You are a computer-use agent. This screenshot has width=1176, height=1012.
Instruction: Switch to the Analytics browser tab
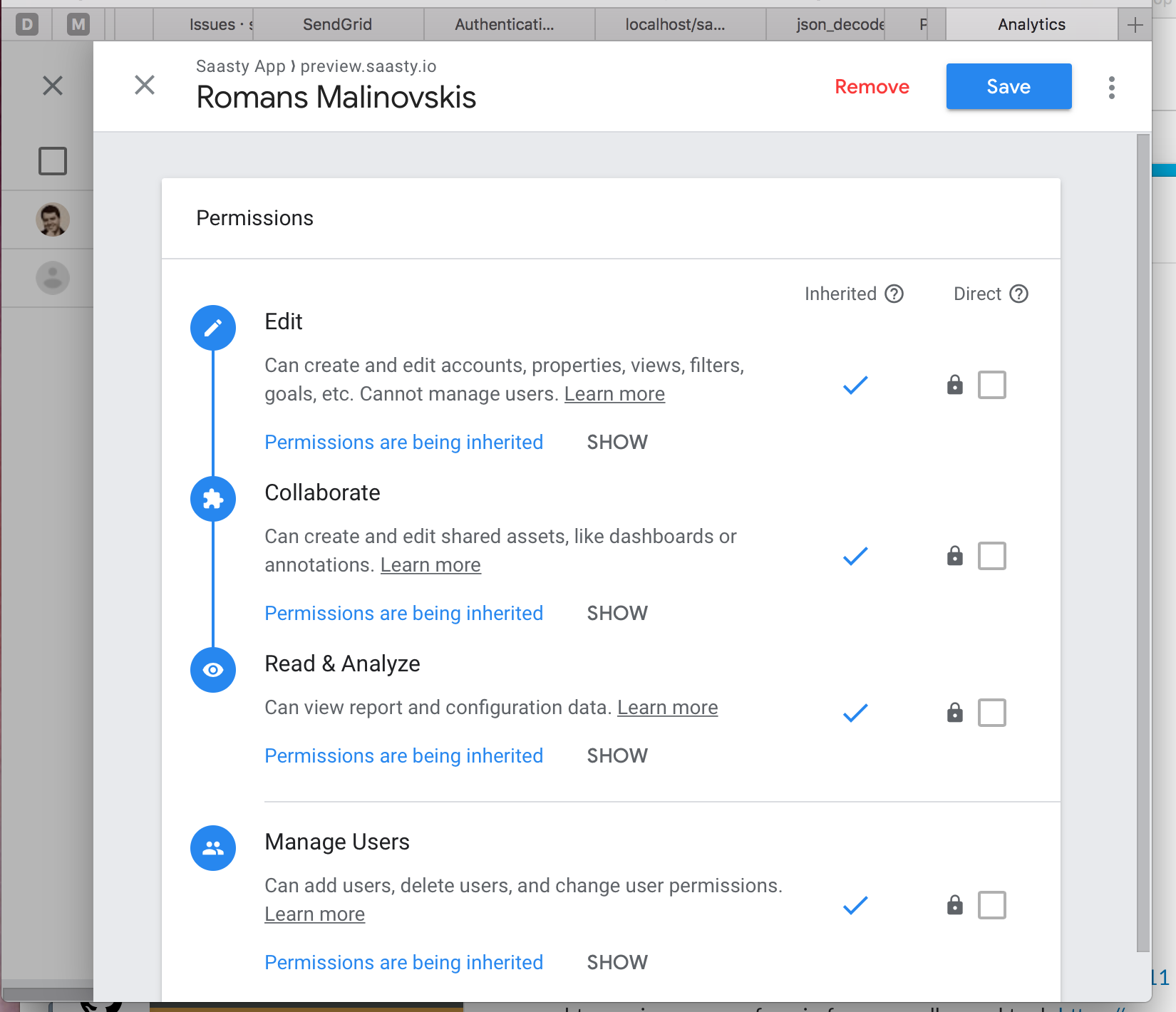(x=1031, y=24)
